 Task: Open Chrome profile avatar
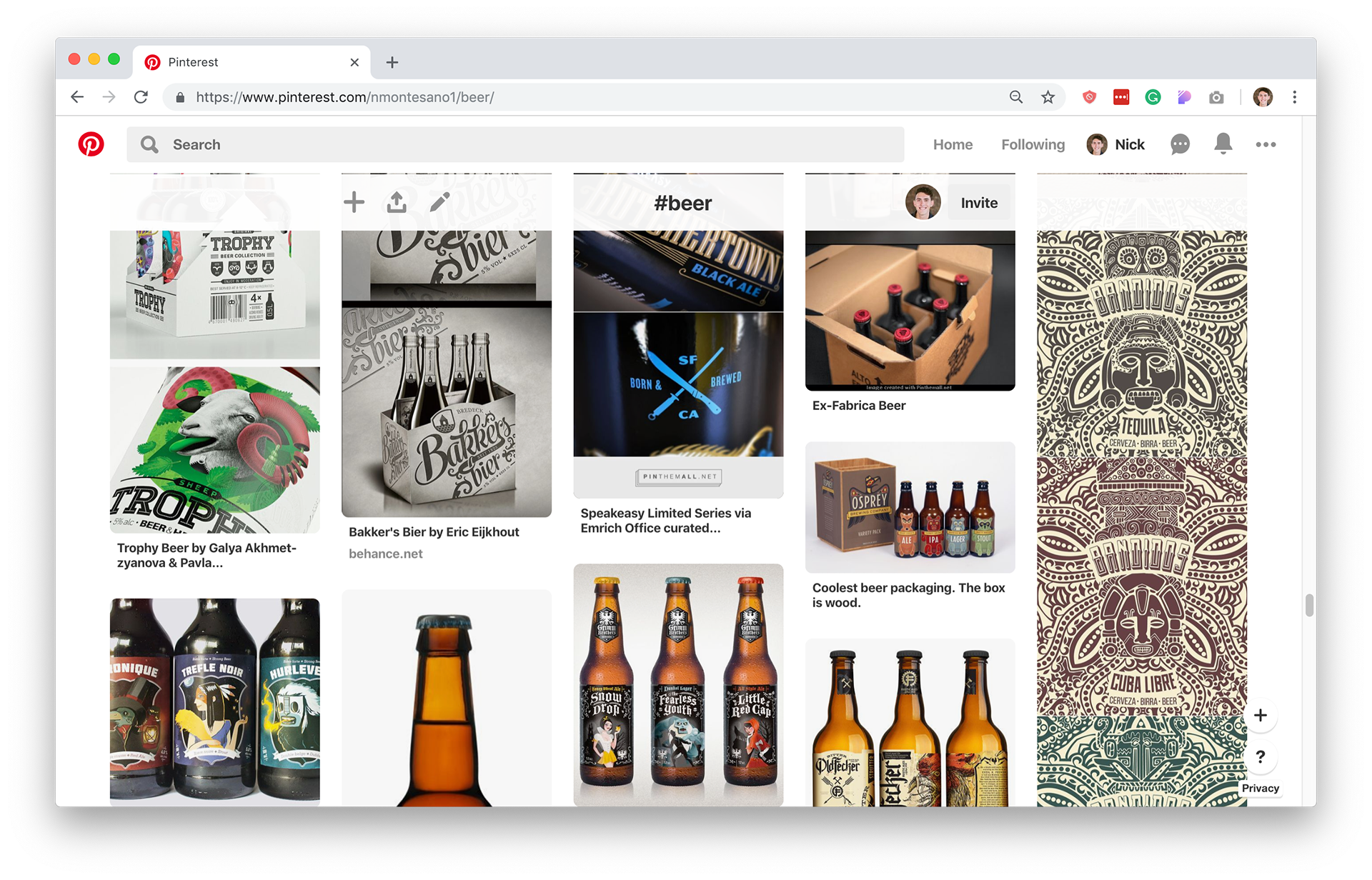pyautogui.click(x=1263, y=97)
